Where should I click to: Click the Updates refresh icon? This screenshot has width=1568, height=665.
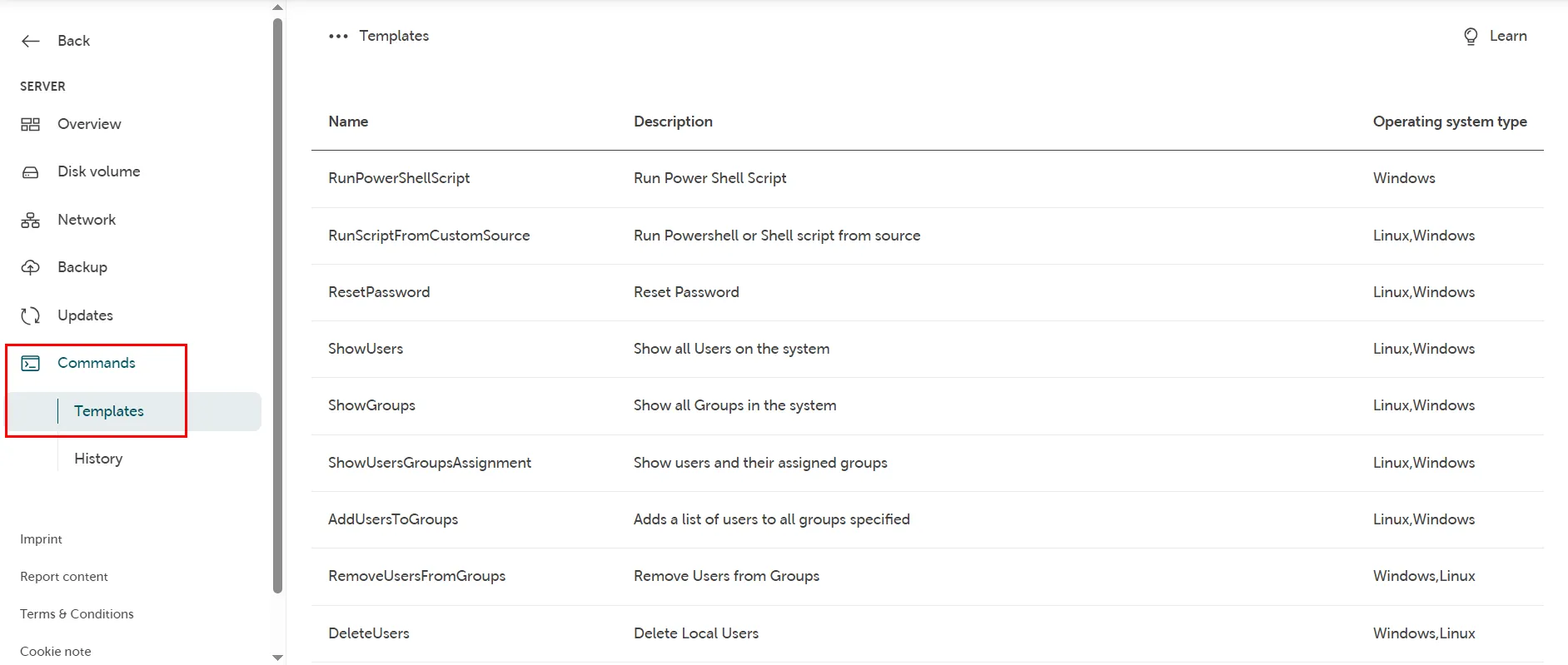[31, 315]
